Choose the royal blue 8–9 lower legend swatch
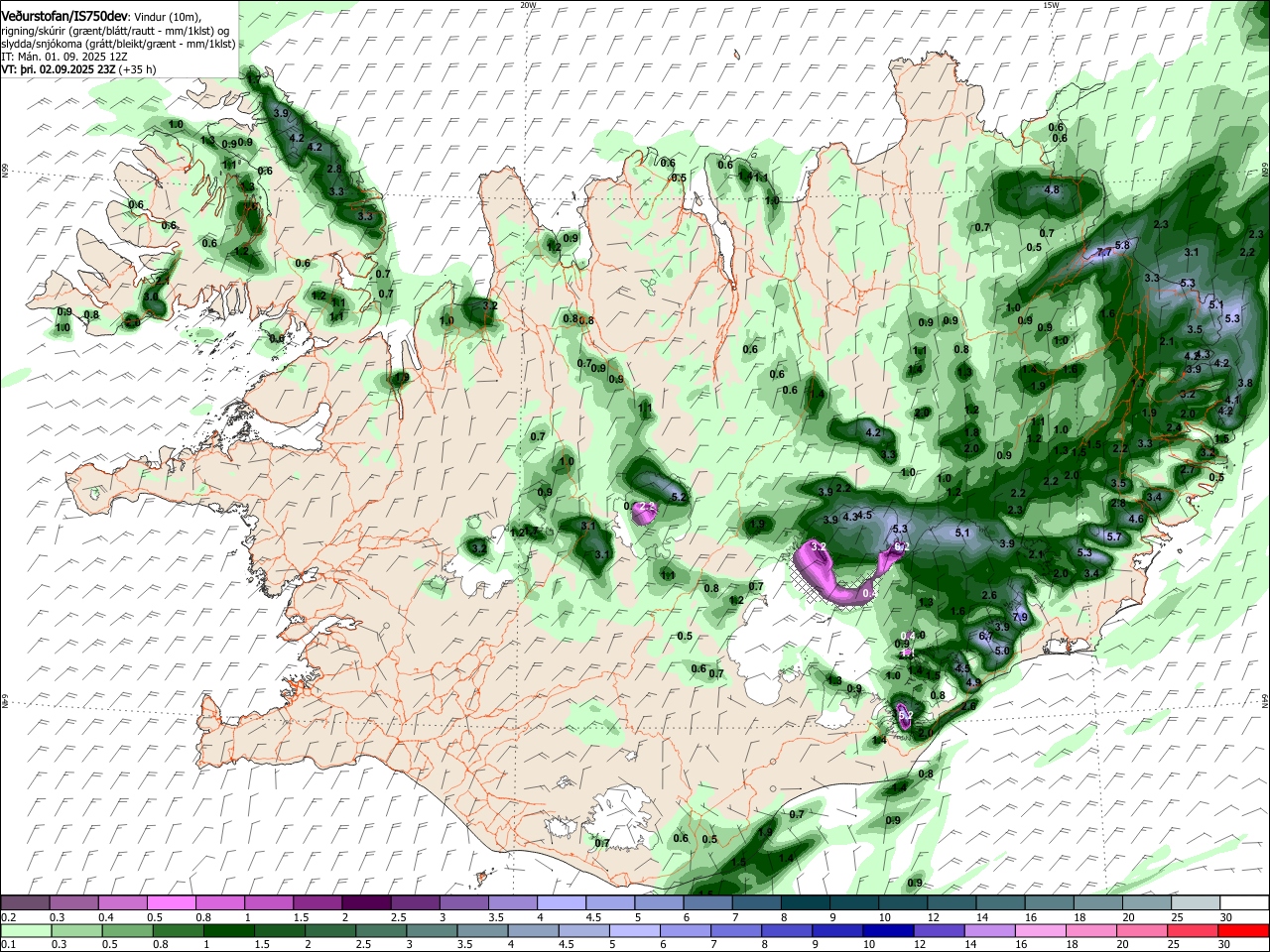The image size is (1270, 952). (787, 932)
